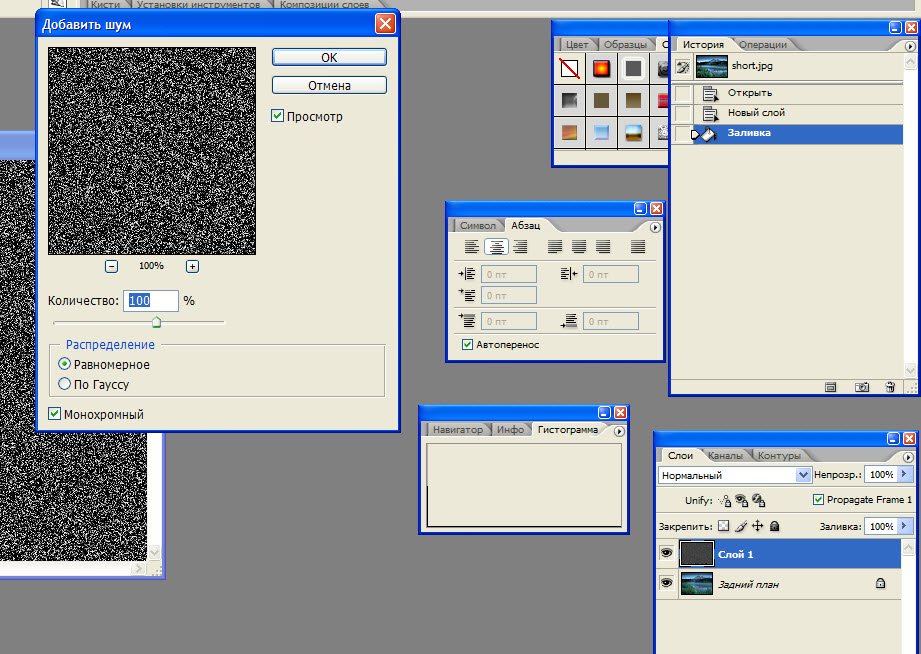The height and width of the screenshot is (654, 921).
Task: Click the zoom out minus icon under preview
Action: (x=111, y=266)
